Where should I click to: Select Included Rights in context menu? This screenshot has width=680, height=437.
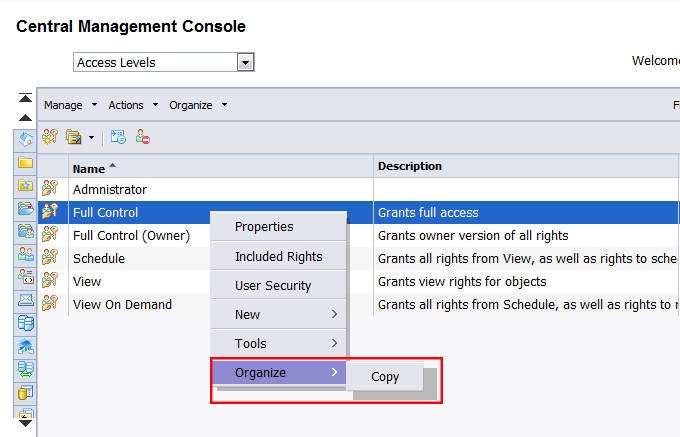click(x=278, y=257)
